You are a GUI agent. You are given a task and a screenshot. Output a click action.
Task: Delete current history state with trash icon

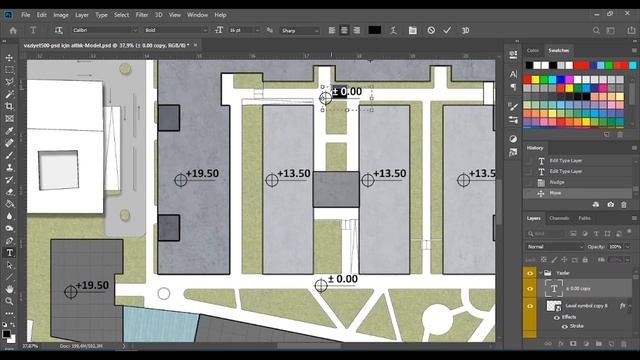[623, 204]
